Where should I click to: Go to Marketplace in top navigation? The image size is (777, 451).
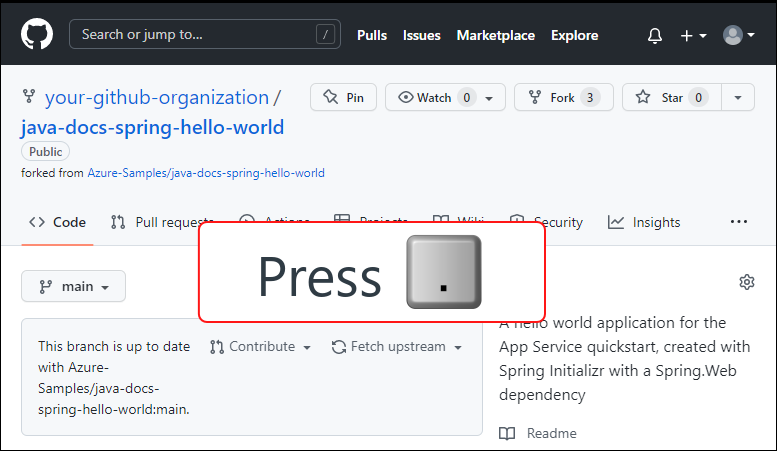pos(495,35)
